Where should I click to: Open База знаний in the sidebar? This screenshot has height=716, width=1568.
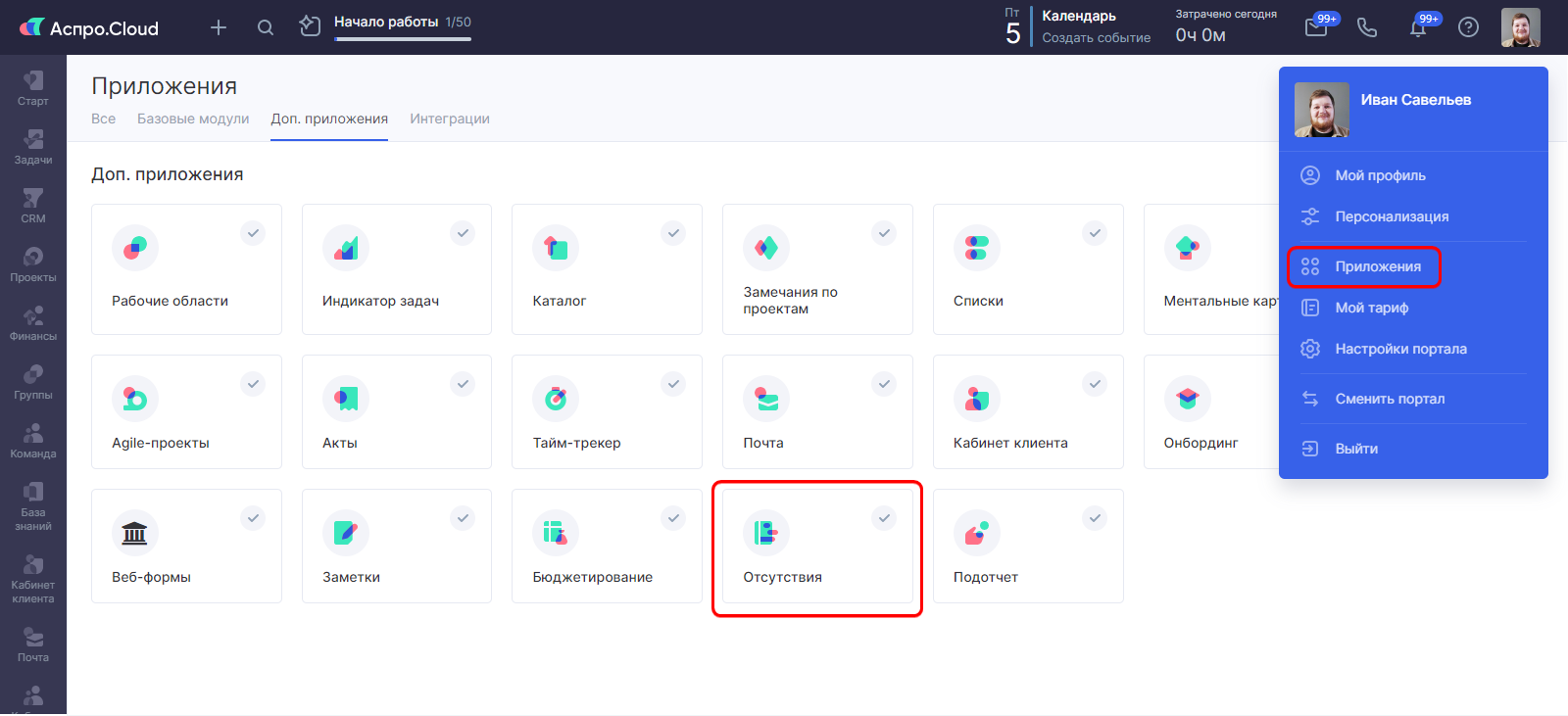pos(32,505)
